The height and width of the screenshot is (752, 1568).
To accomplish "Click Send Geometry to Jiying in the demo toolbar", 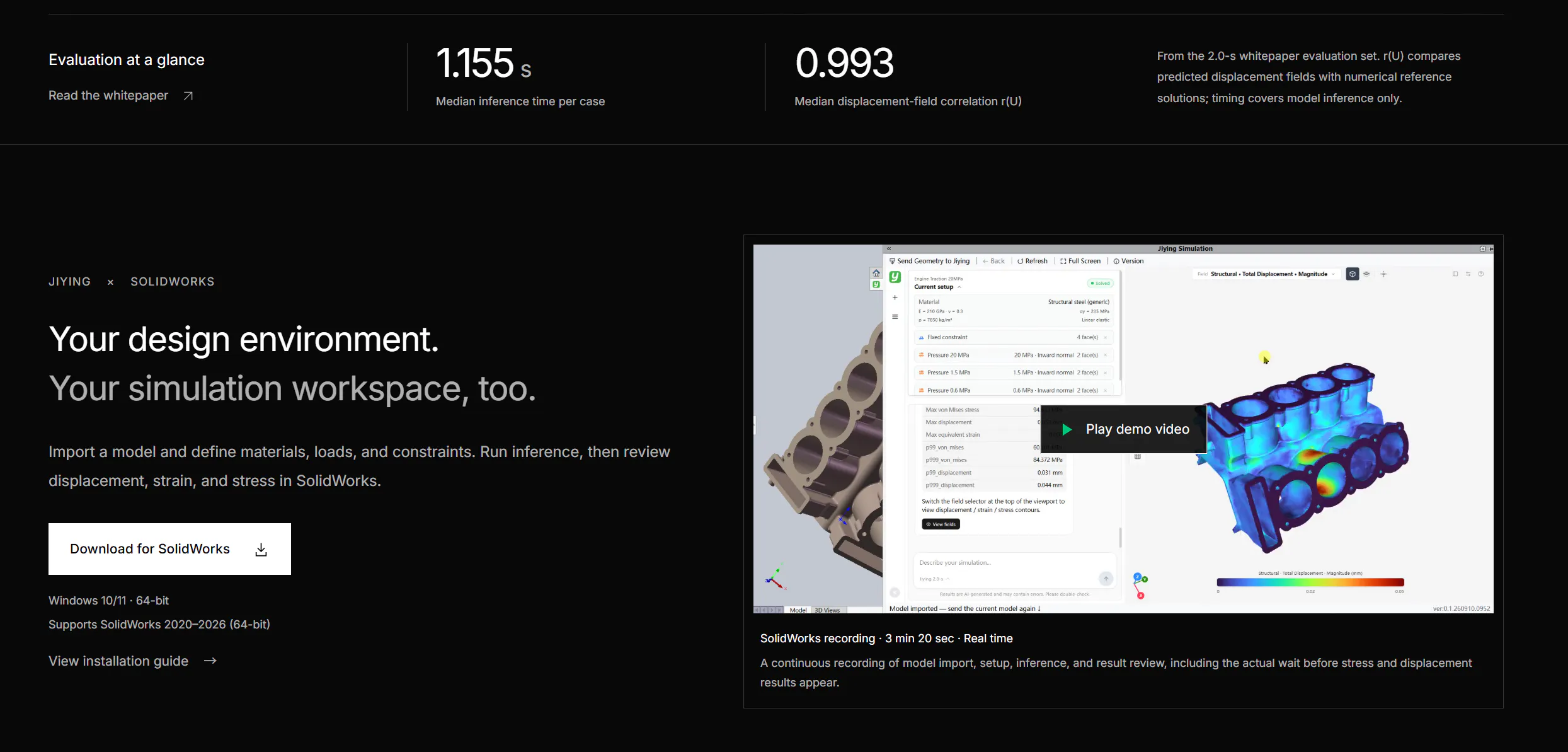I will [x=929, y=261].
